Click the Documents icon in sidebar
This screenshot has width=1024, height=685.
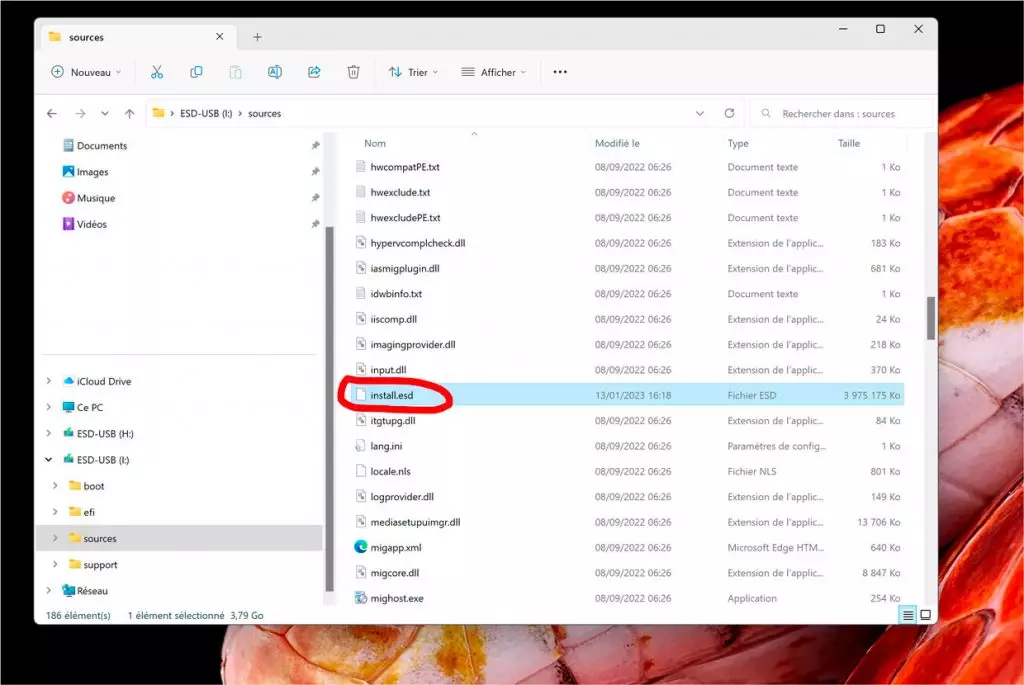click(x=69, y=145)
